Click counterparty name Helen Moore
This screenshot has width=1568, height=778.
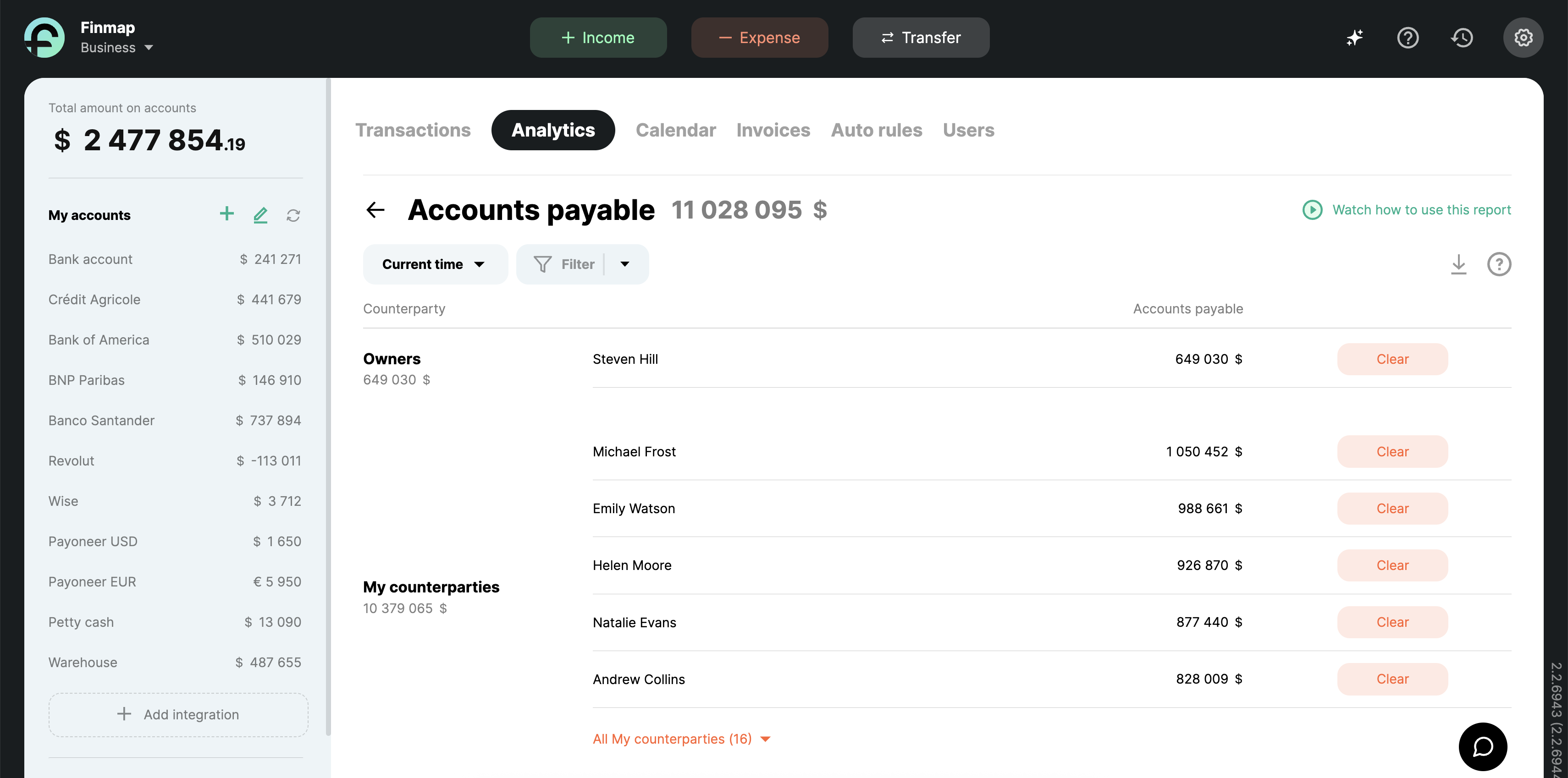(x=632, y=565)
